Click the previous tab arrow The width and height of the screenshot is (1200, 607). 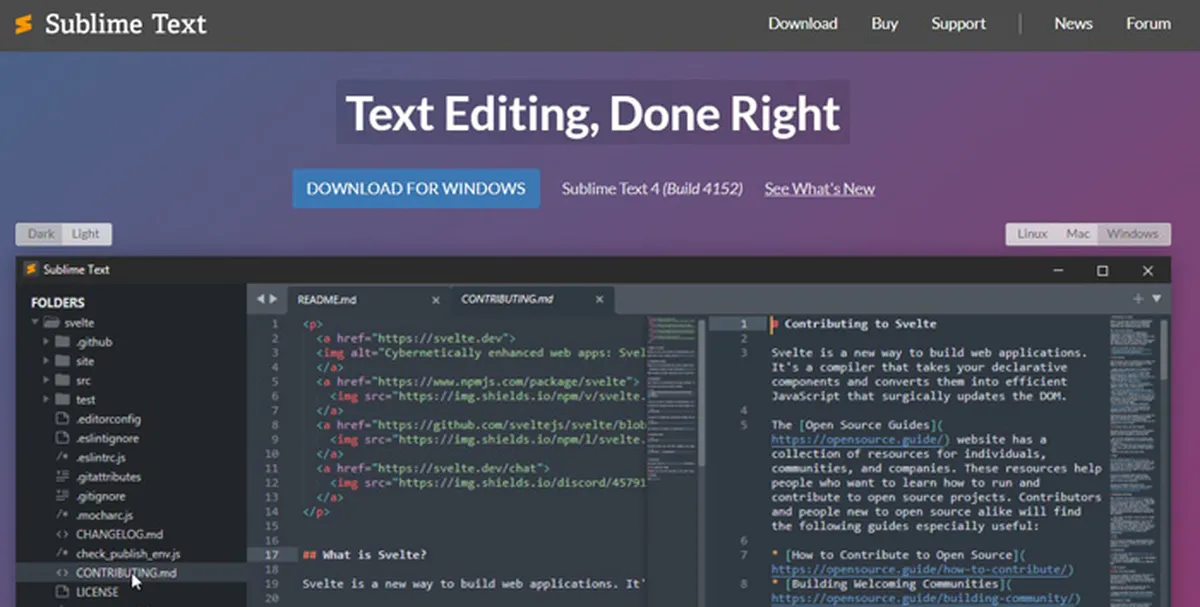pos(260,299)
